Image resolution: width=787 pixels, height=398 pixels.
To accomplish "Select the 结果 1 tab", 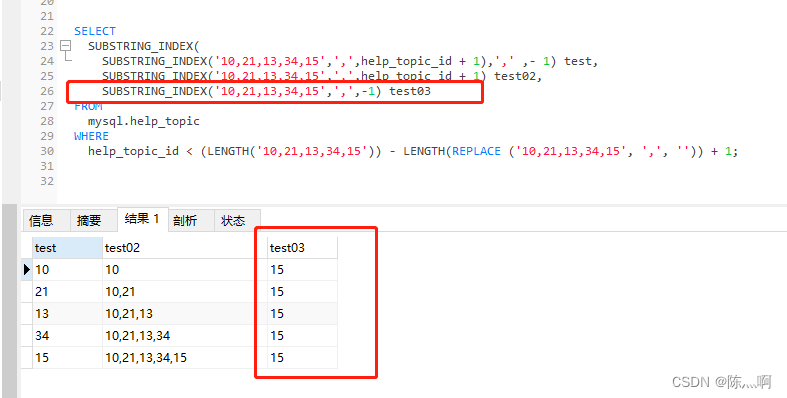I will tap(142, 219).
